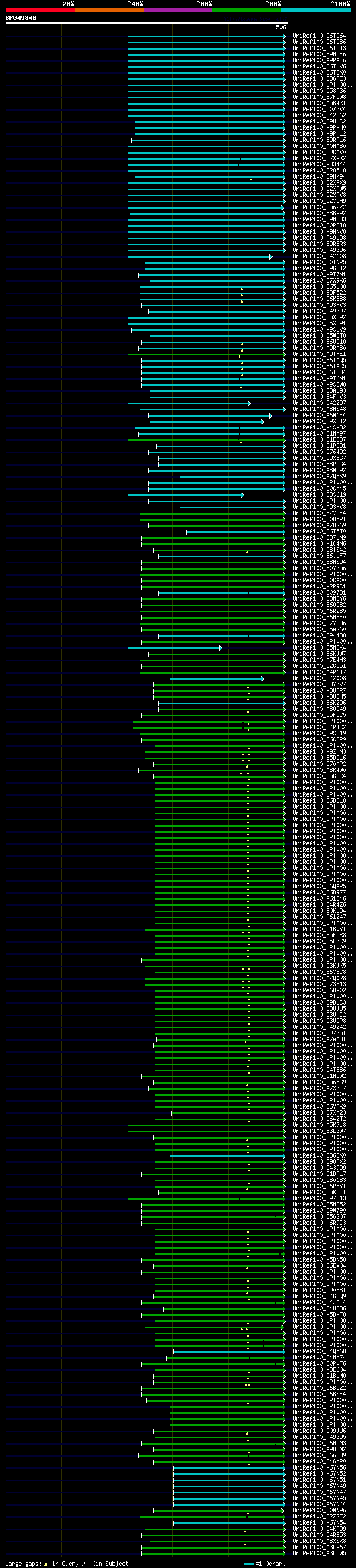Screen dimensions: 356x1568
Task: Click the green ~80% identity legend segment
Action: pos(247,10)
